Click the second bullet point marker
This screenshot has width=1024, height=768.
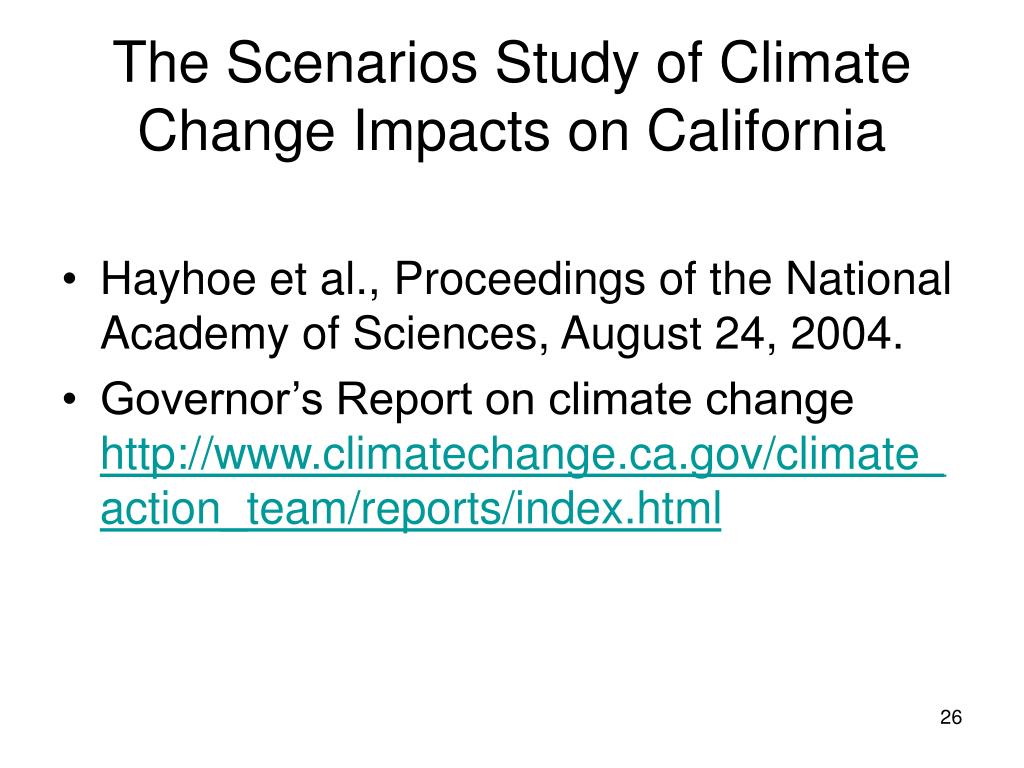70,400
